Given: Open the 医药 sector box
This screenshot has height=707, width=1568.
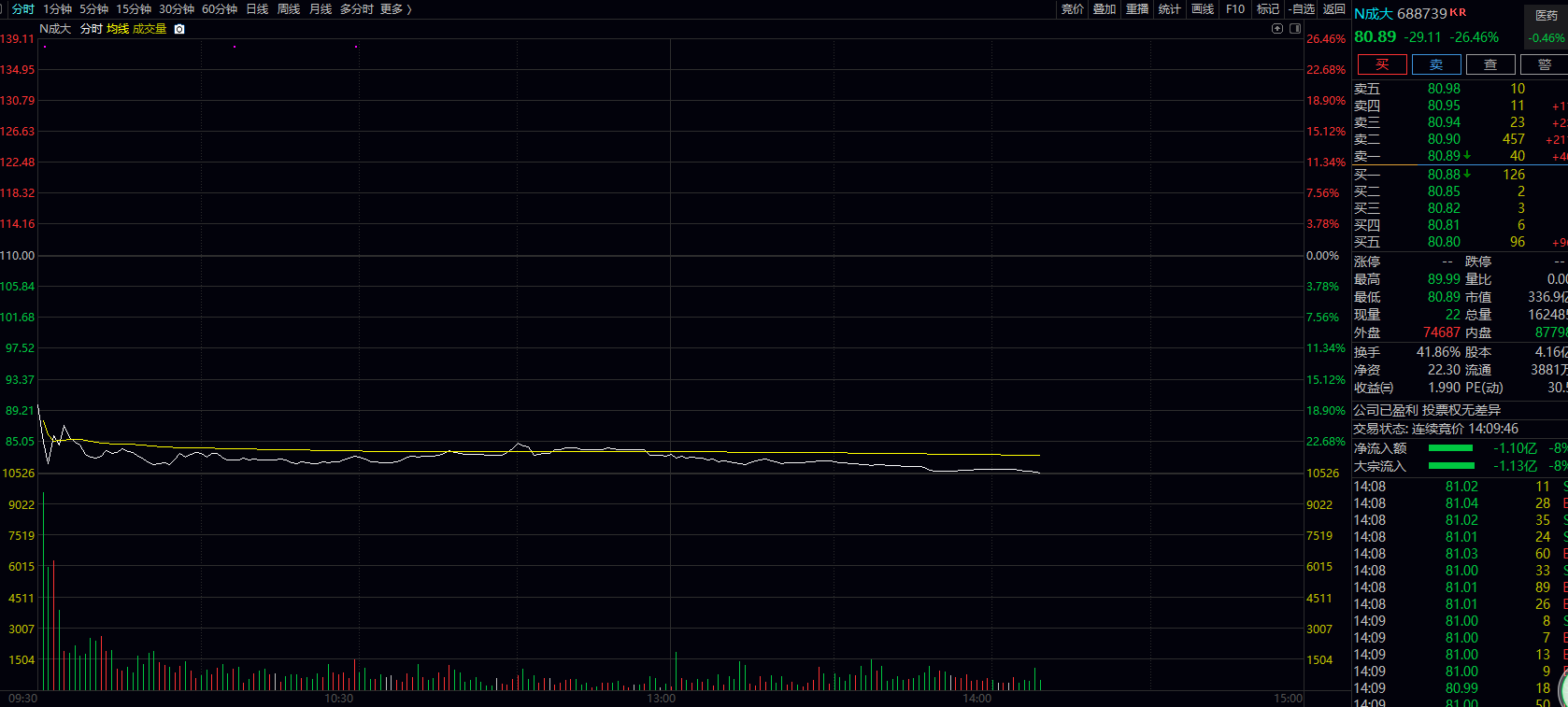Looking at the screenshot, I should [x=1547, y=26].
